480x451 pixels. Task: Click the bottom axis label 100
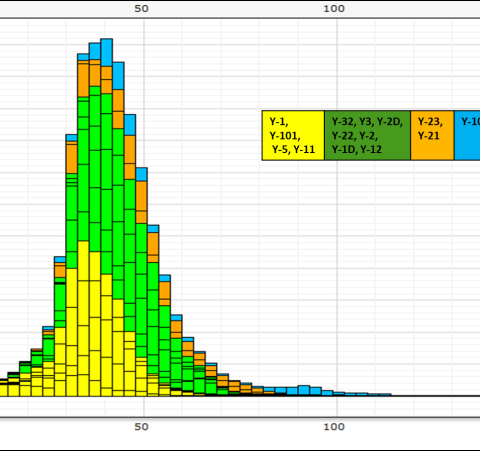pyautogui.click(x=334, y=427)
